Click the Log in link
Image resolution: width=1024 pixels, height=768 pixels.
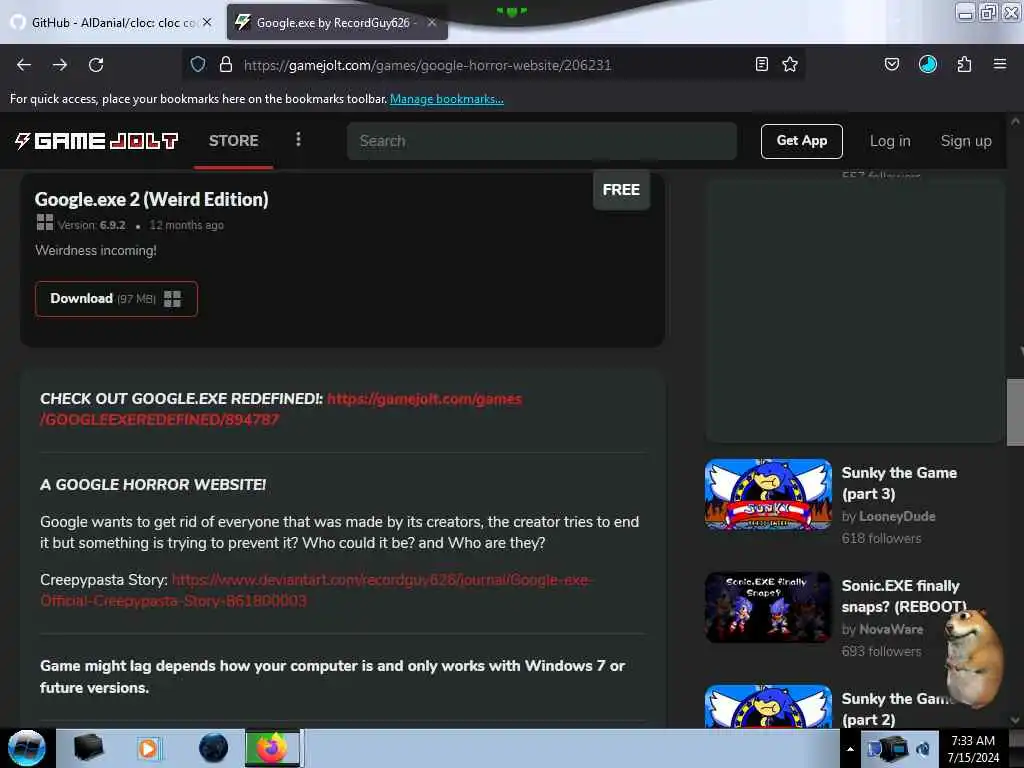tap(889, 141)
